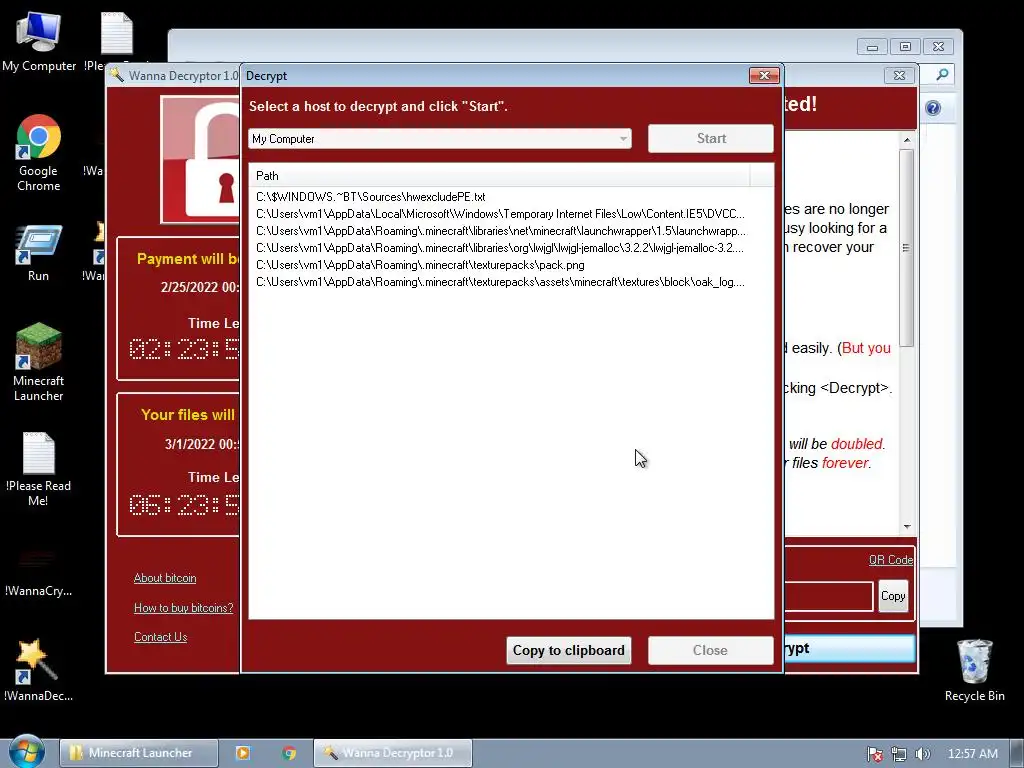The width and height of the screenshot is (1024, 768).
Task: Click the Close button in Decrypt dialog
Action: (x=711, y=650)
